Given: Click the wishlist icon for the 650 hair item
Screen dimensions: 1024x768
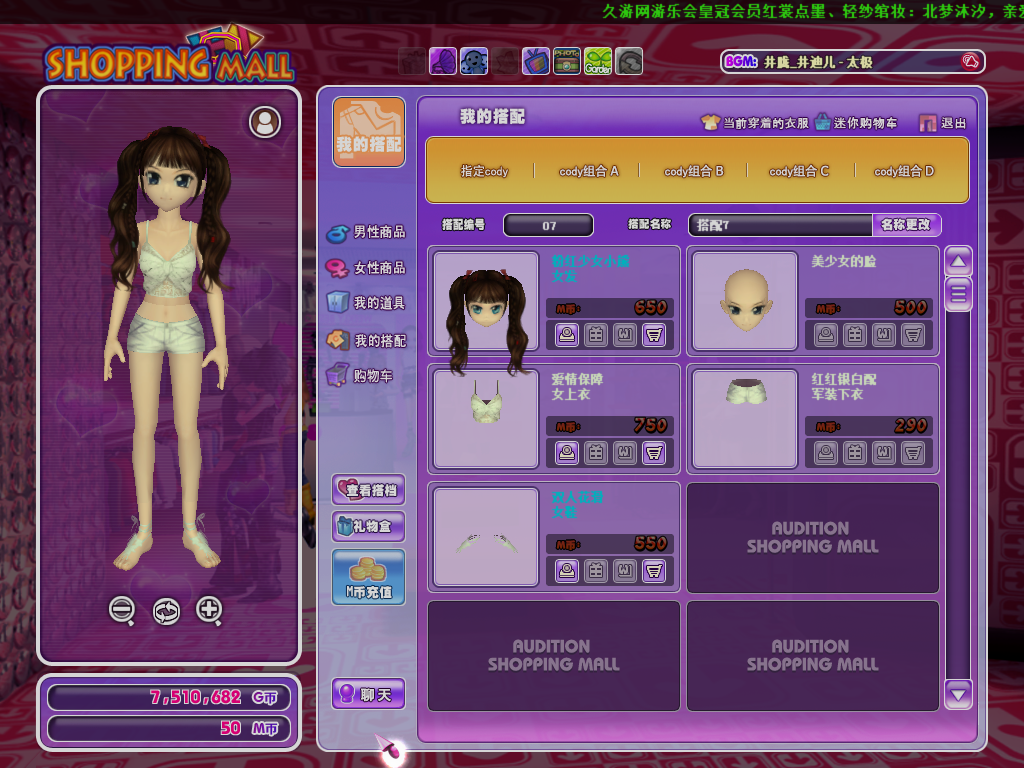Looking at the screenshot, I should coord(625,335).
